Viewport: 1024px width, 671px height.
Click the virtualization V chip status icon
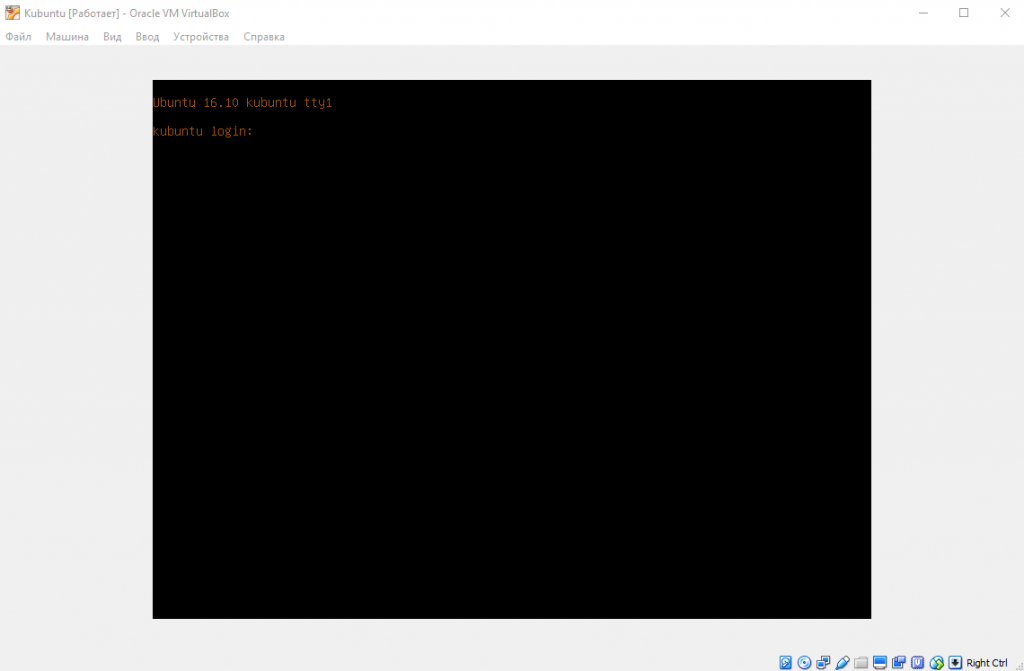tap(918, 663)
